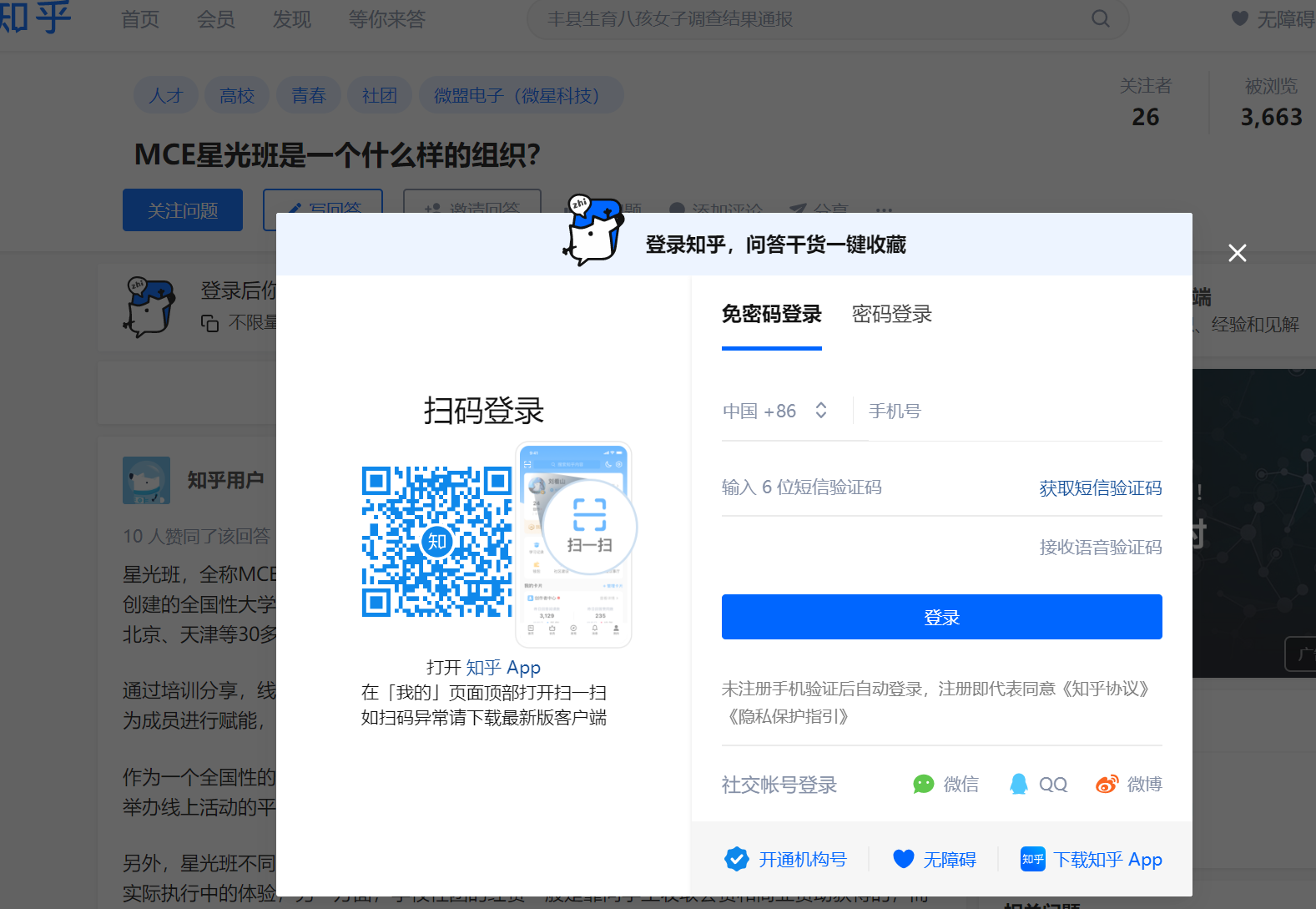Screen dimensions: 1316x909
Task: Switch to 密码登录 tab
Action: pyautogui.click(x=891, y=314)
